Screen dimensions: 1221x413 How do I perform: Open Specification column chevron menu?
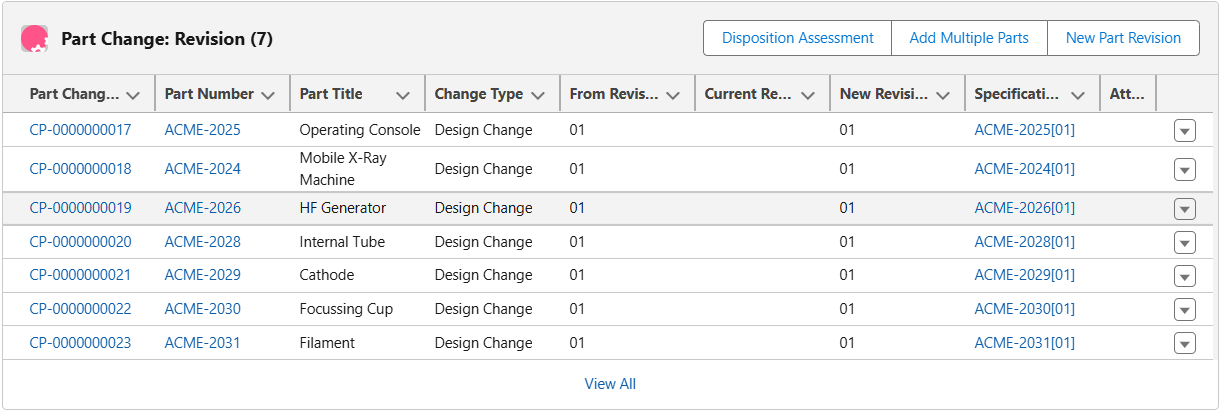[x=1077, y=95]
